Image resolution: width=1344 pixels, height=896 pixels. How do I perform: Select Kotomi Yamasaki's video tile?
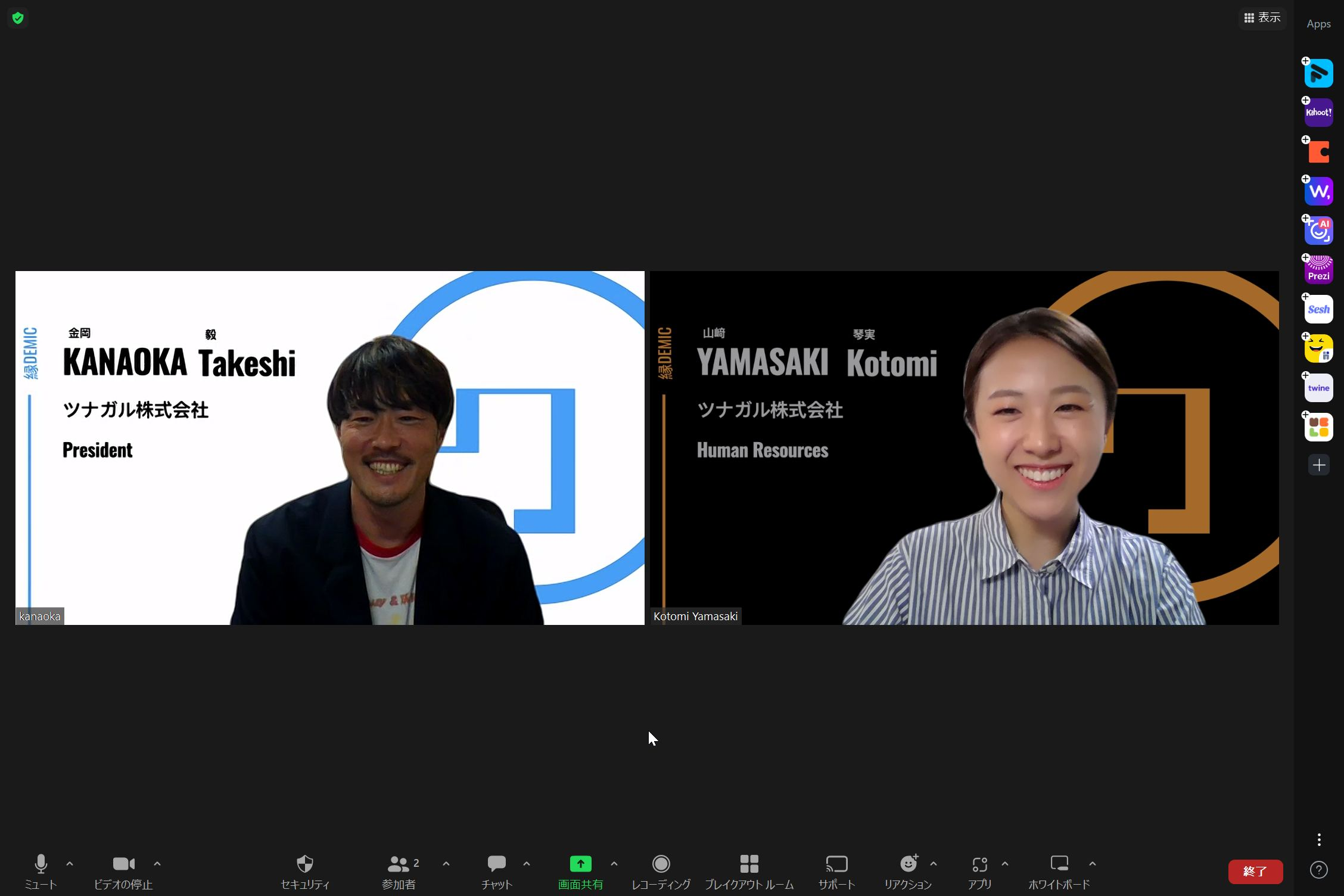point(964,447)
